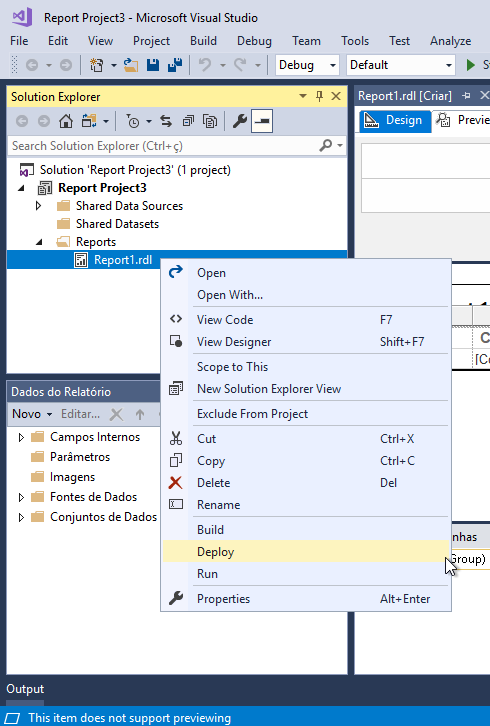Click the Visual Studio logo icon
Viewport: 490px width, 726px height.
(22, 17)
